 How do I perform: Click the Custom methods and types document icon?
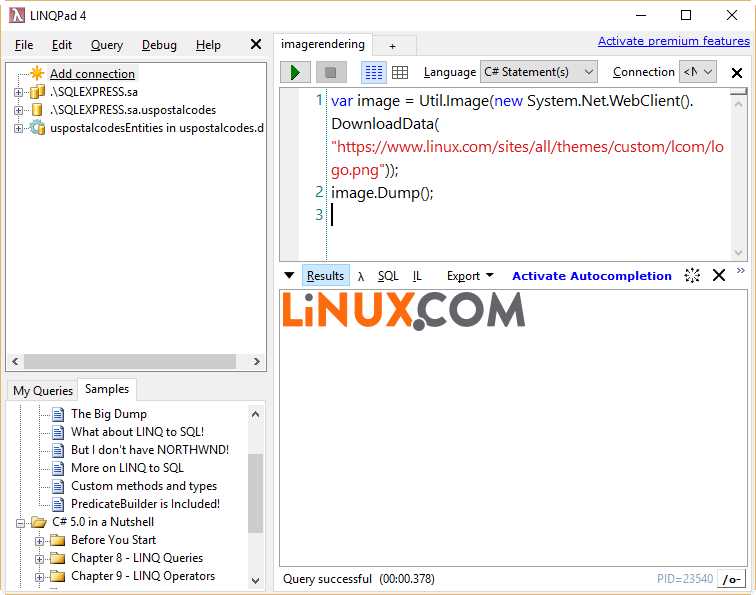(x=58, y=486)
